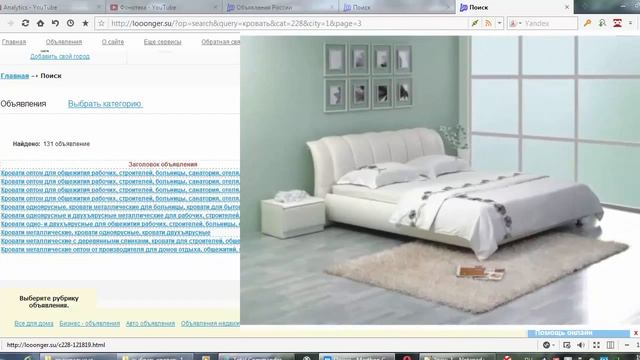Click the undo closed tab arrow icon
640x360 pixels.
click(x=56, y=23)
